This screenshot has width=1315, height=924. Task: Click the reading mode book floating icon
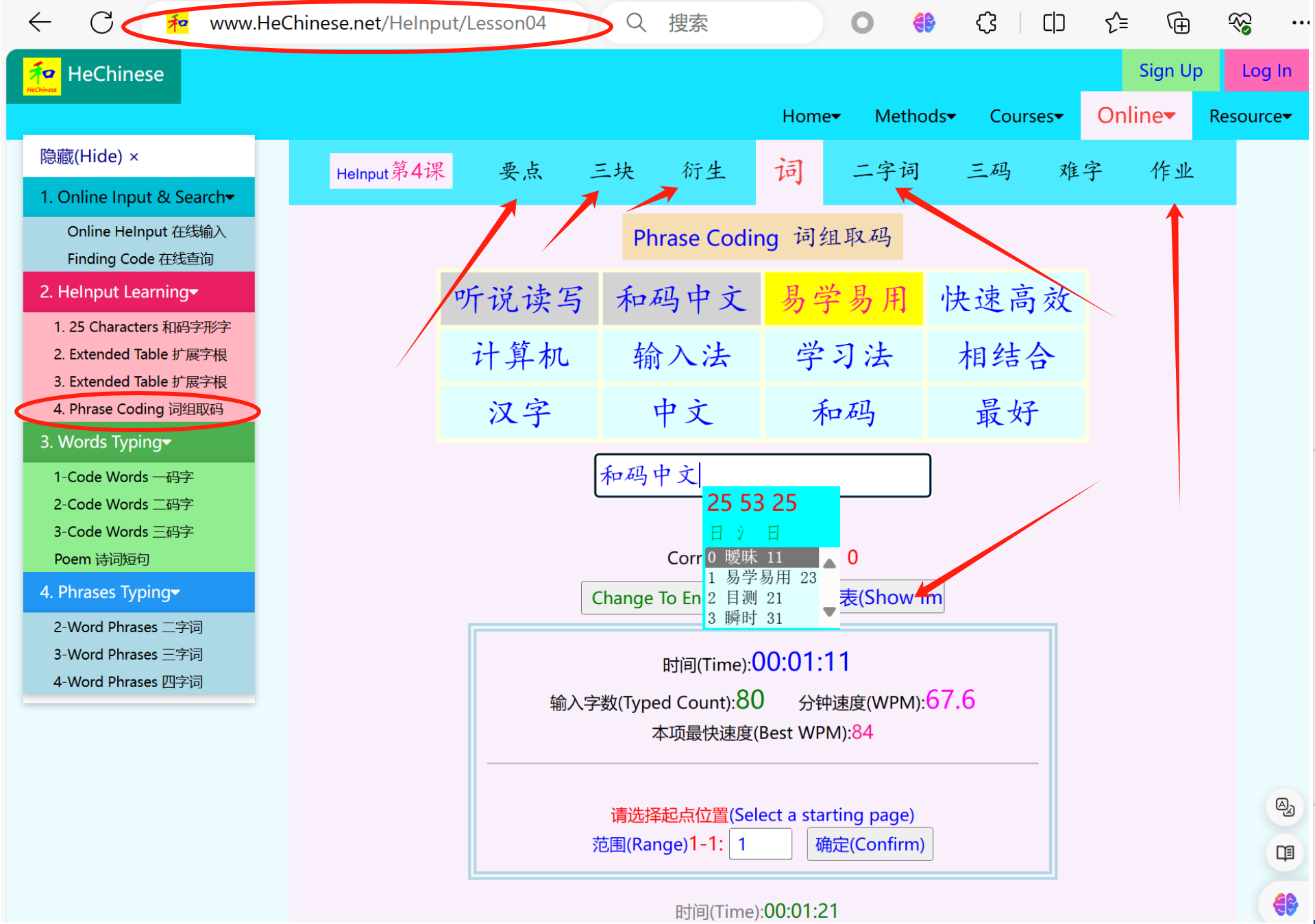1284,853
